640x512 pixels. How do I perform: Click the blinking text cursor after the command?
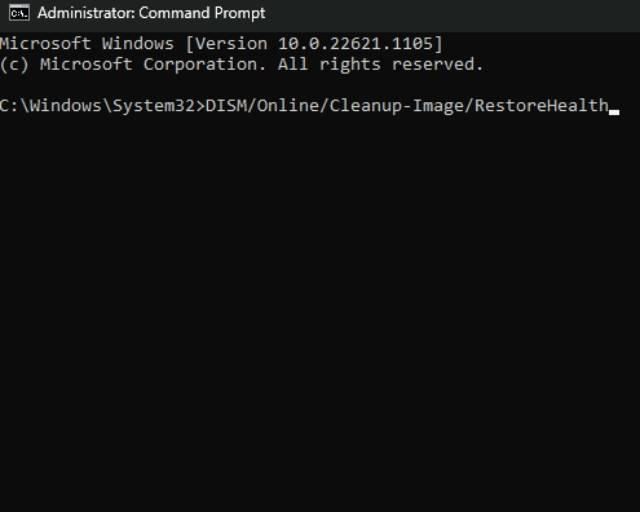614,110
